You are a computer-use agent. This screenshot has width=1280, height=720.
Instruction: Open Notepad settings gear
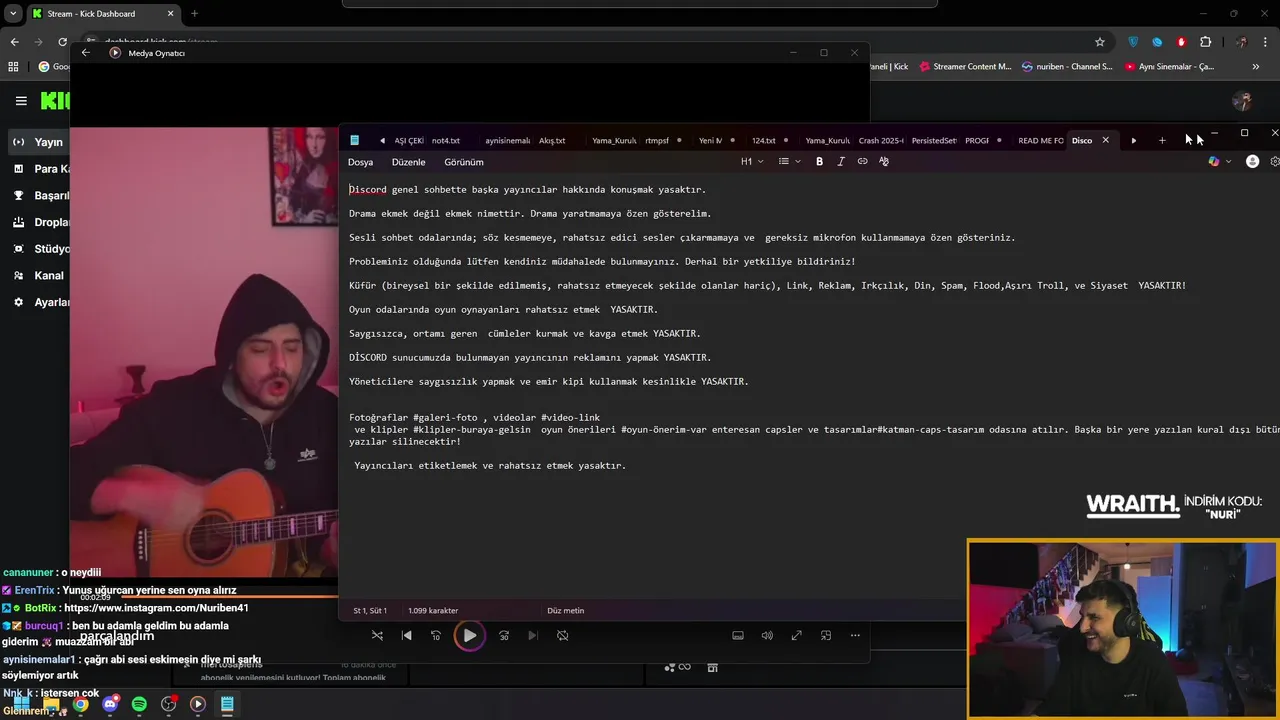pyautogui.click(x=1275, y=161)
